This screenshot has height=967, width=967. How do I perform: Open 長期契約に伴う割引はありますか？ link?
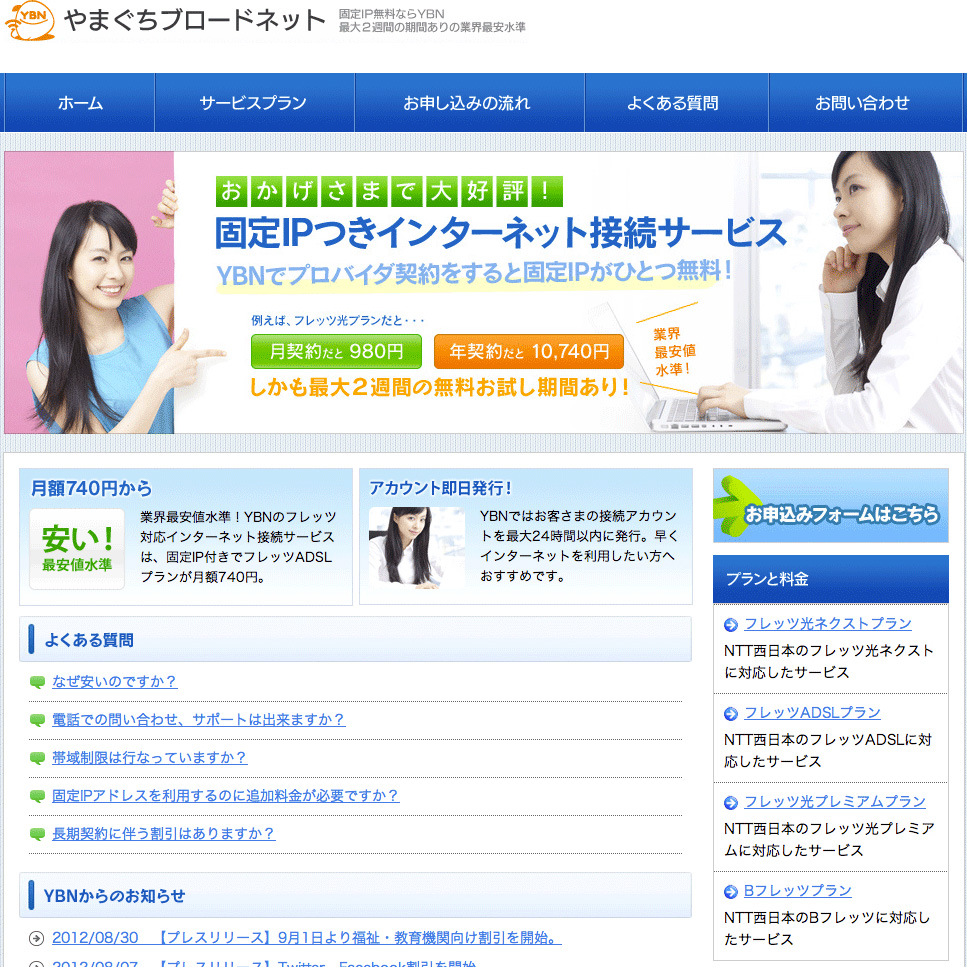click(163, 834)
